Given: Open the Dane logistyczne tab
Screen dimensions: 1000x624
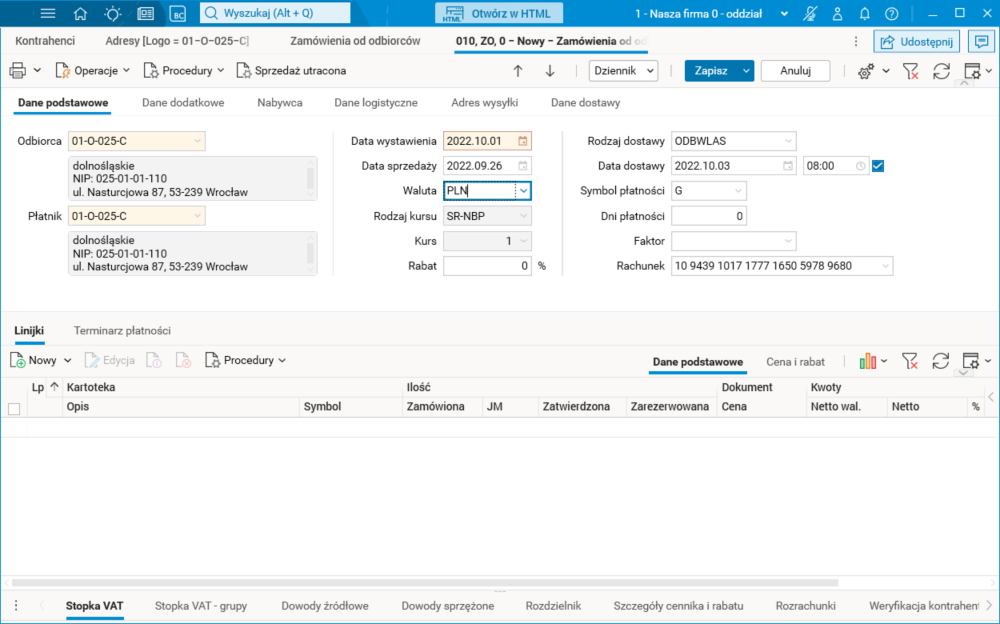Looking at the screenshot, I should (x=376, y=103).
